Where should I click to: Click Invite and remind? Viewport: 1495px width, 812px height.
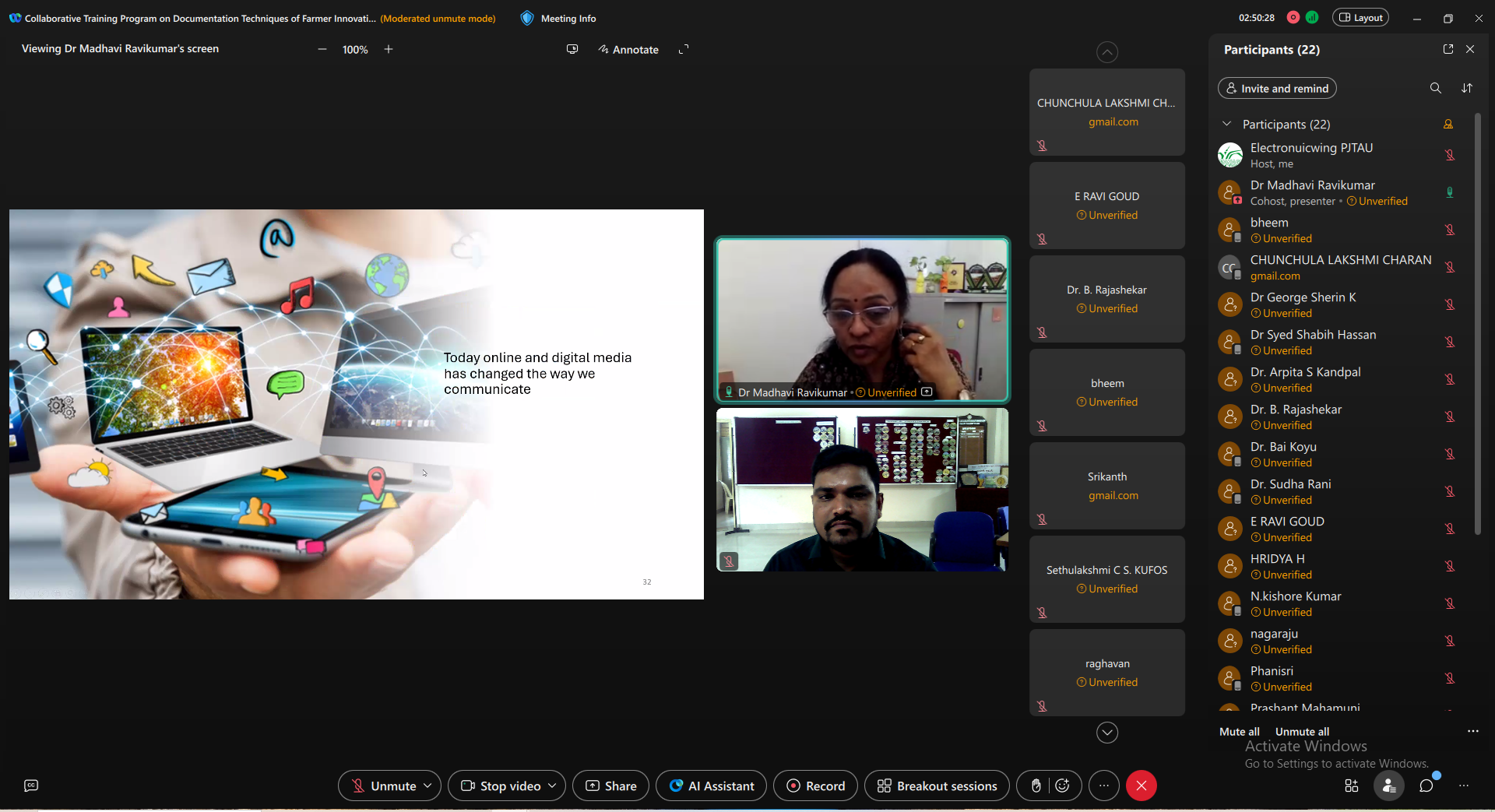(1277, 88)
